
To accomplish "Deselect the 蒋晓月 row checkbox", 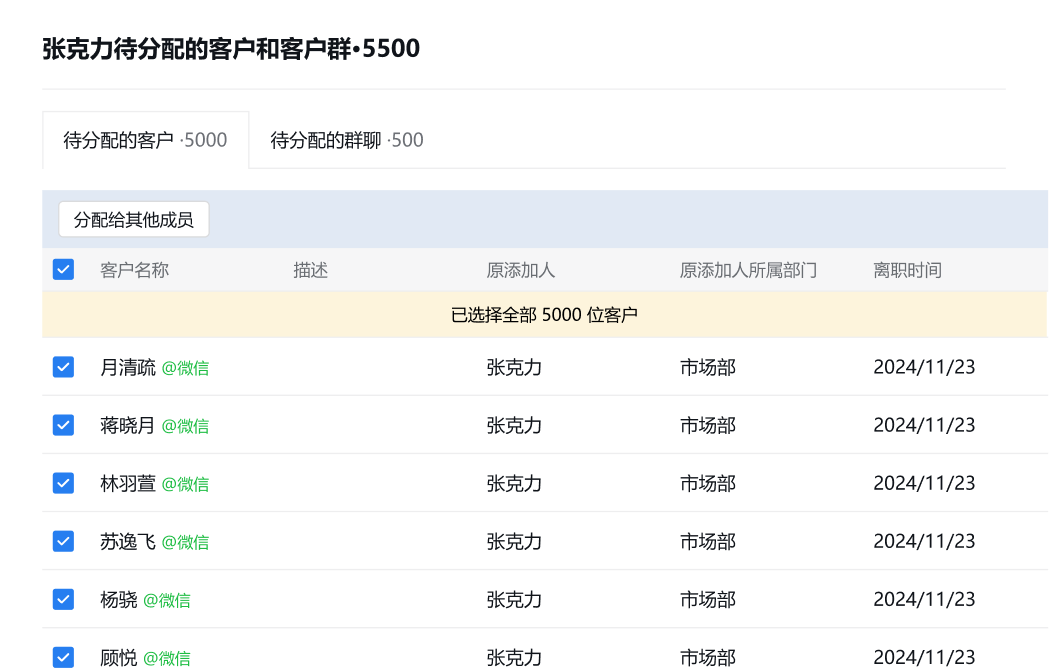I will click(63, 425).
